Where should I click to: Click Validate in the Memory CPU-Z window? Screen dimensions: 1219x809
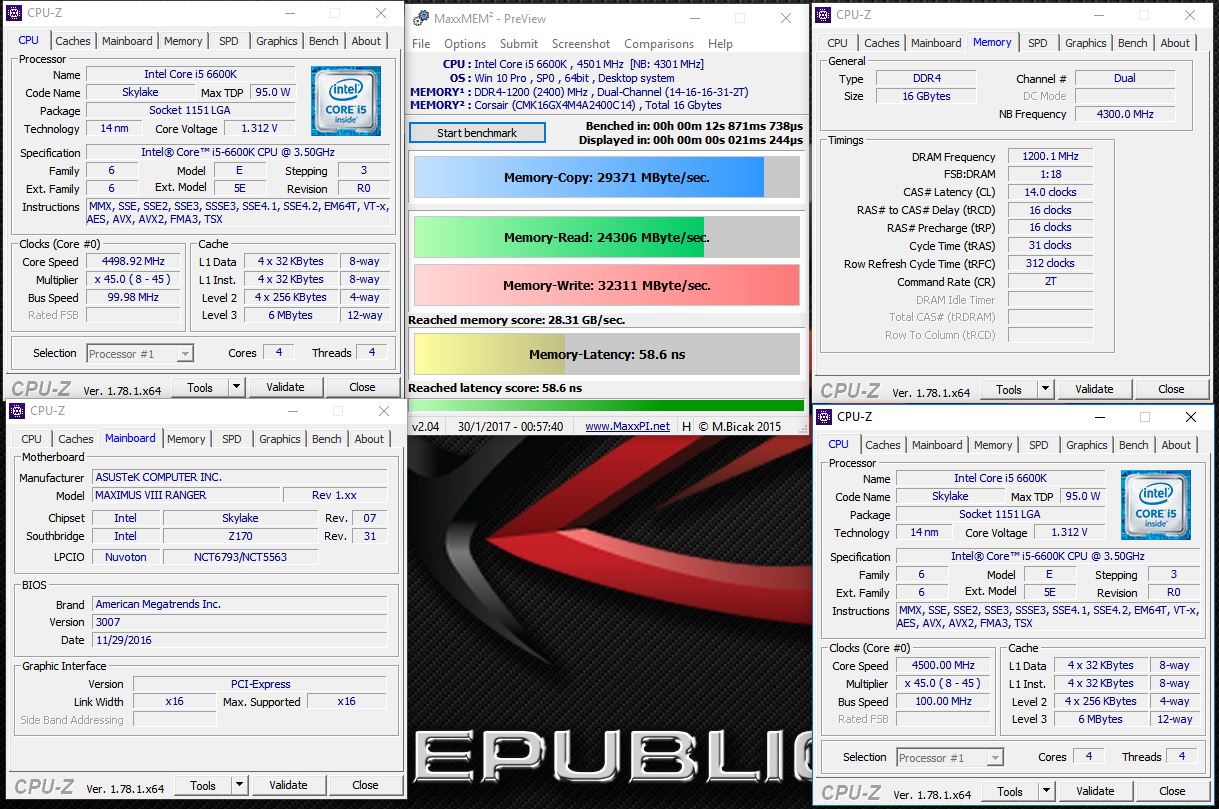tap(1094, 389)
